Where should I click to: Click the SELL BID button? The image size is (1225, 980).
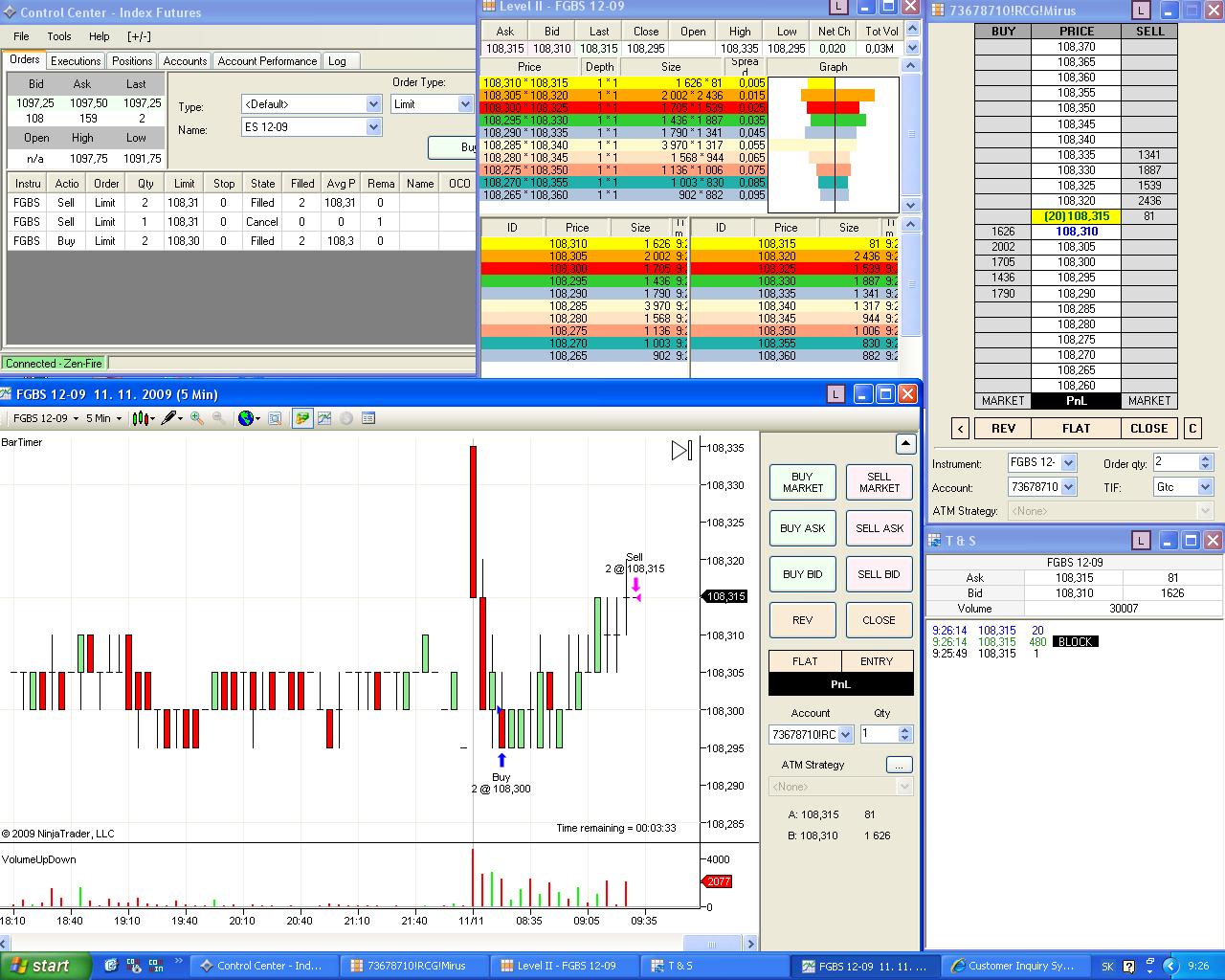(880, 574)
